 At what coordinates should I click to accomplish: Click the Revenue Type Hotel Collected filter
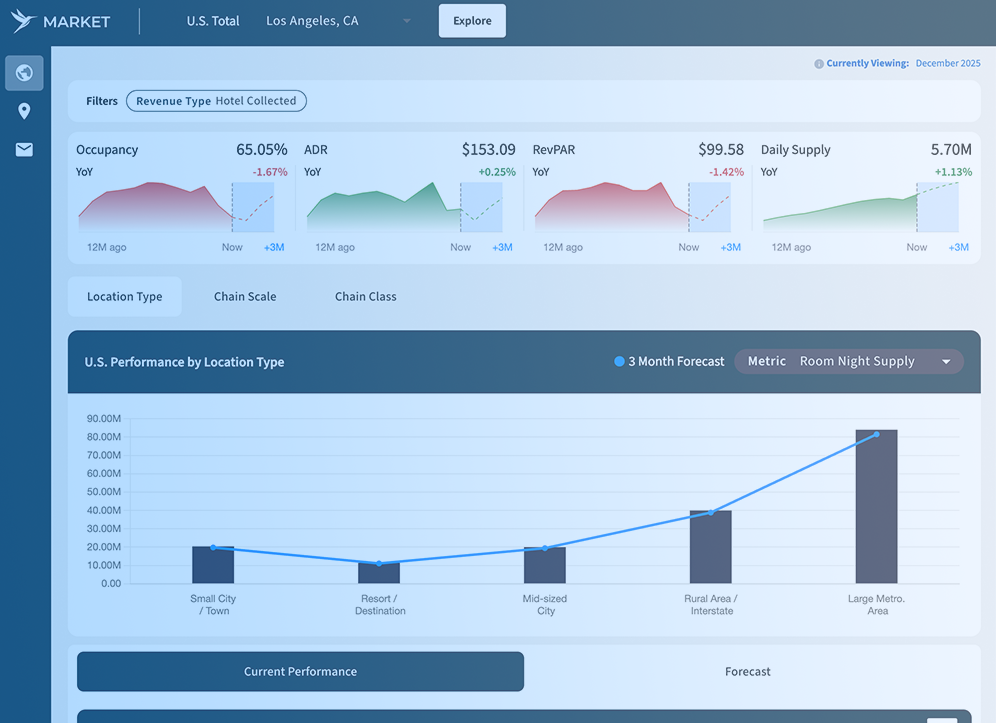216,101
